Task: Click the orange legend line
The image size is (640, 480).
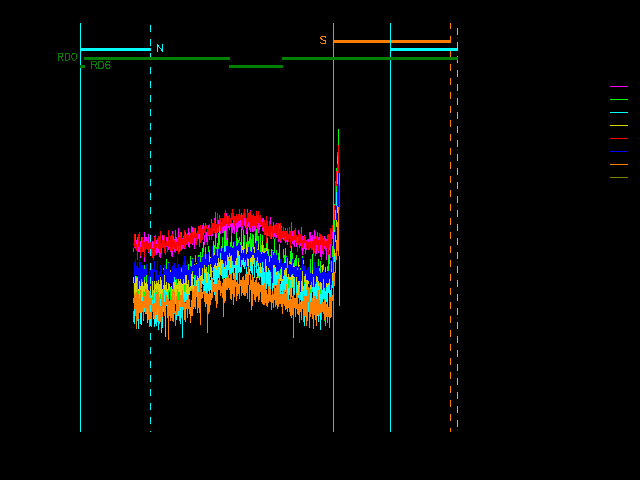Action: 619,164
